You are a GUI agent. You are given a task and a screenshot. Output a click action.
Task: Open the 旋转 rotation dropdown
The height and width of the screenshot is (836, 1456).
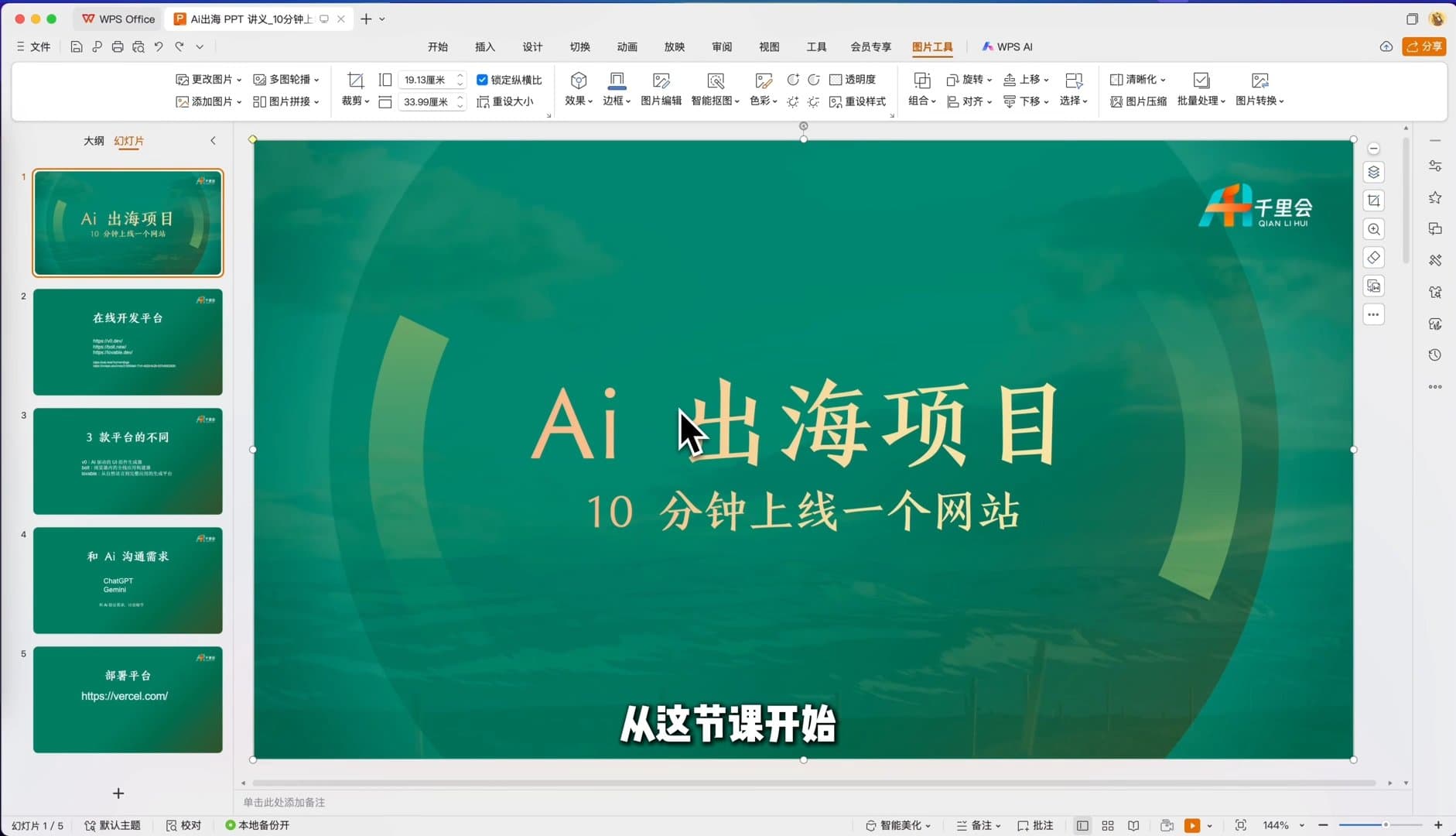coord(970,79)
